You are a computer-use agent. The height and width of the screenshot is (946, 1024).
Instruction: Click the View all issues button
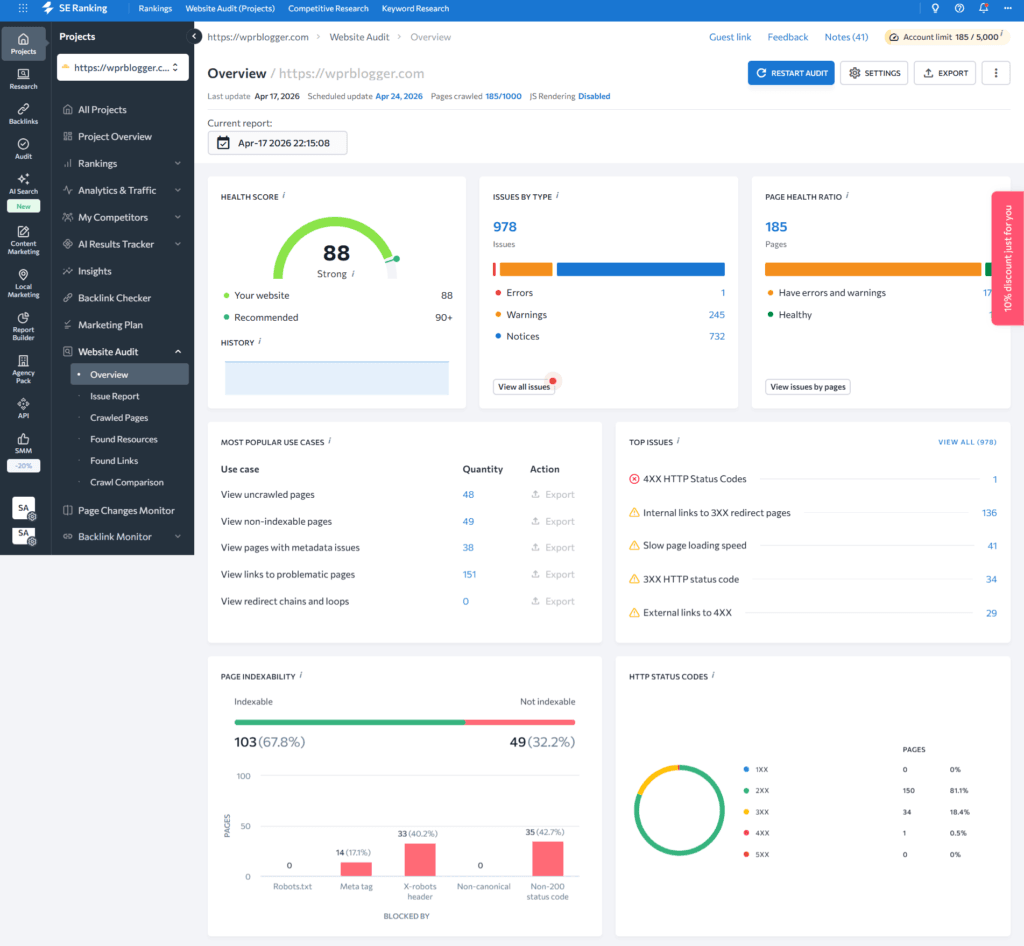[x=523, y=387]
